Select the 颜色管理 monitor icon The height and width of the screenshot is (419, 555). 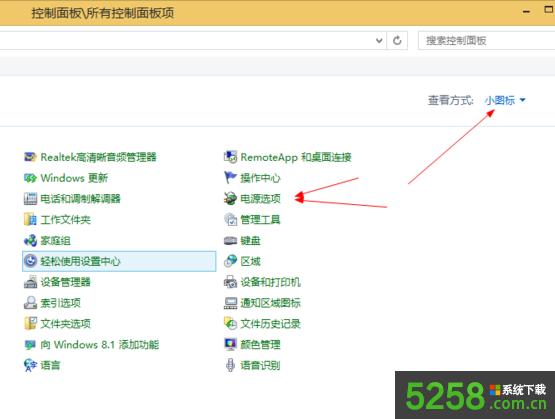[230, 344]
